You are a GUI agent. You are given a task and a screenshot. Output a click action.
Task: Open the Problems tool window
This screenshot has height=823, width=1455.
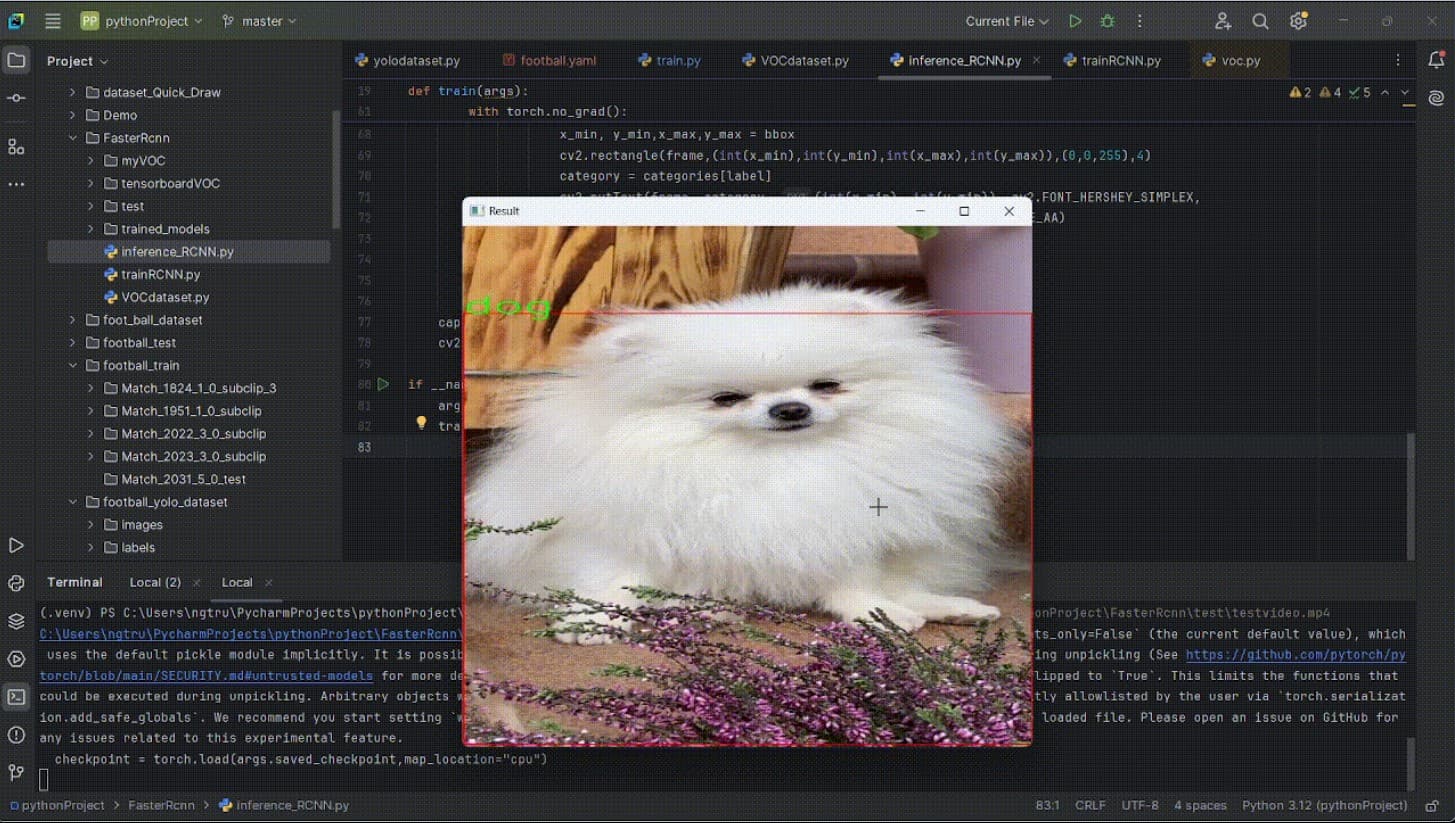[16, 735]
